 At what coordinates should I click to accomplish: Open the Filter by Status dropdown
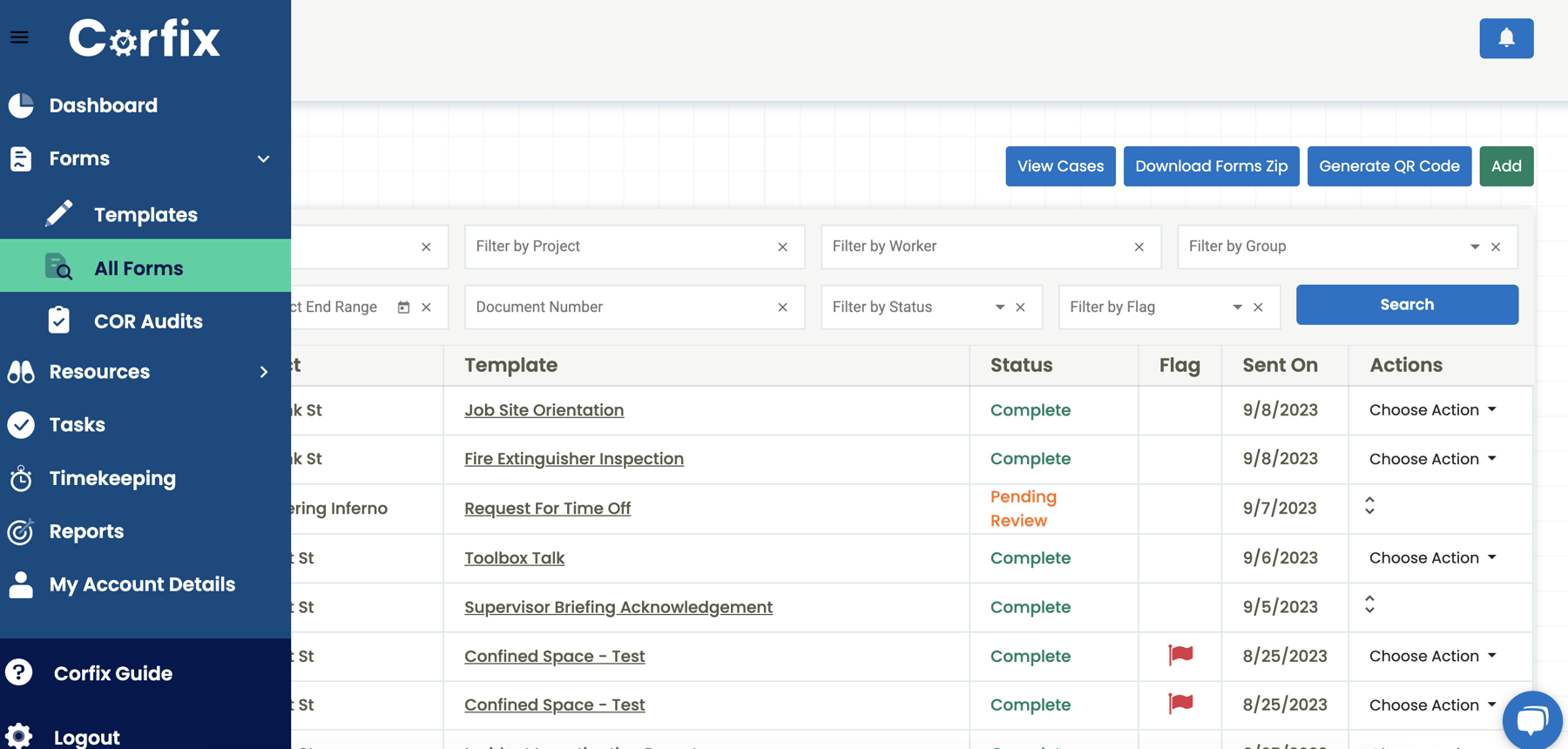999,307
